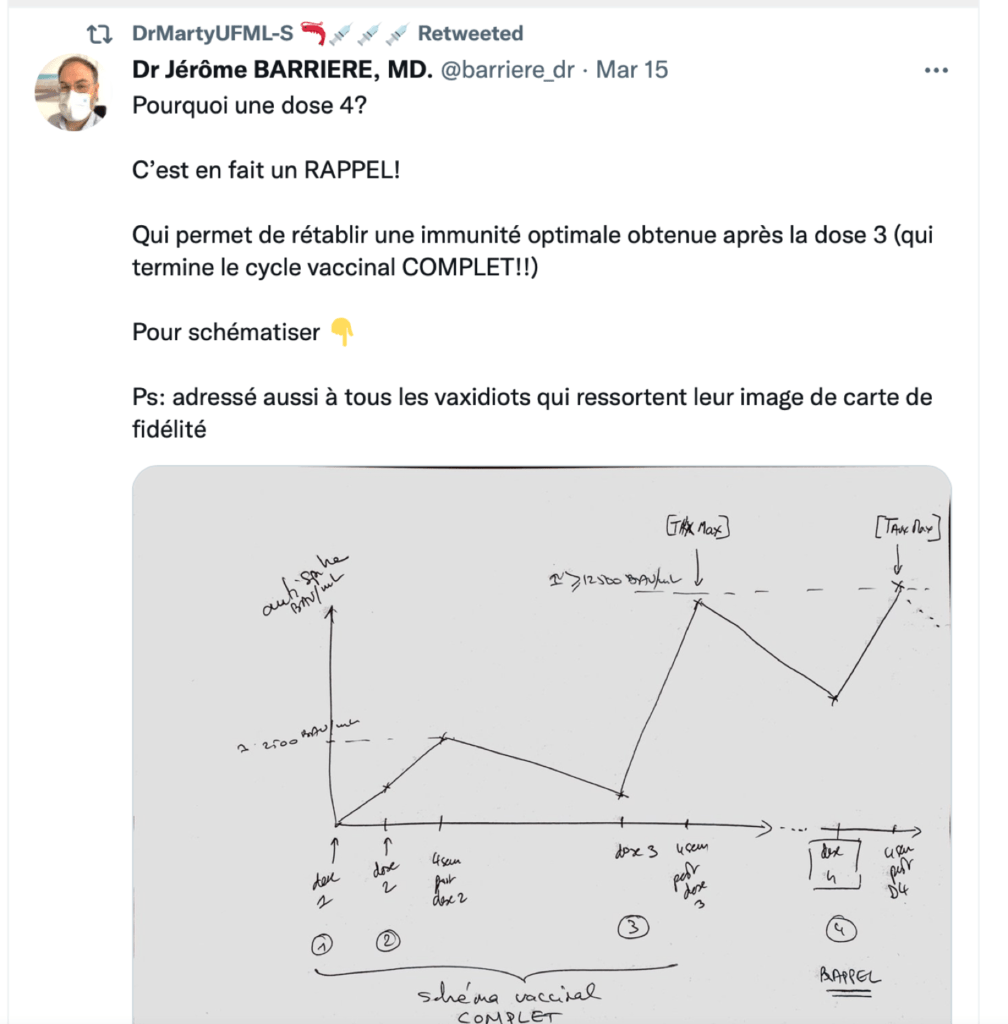Screen dimensions: 1008x1024
Task: Click the 'schéma vaccinal COMPLET' caption
Action: (x=508, y=1004)
